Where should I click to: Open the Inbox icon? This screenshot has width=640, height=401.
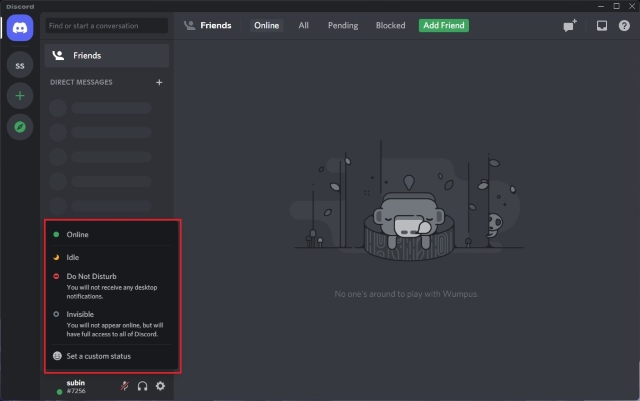tap(602, 26)
